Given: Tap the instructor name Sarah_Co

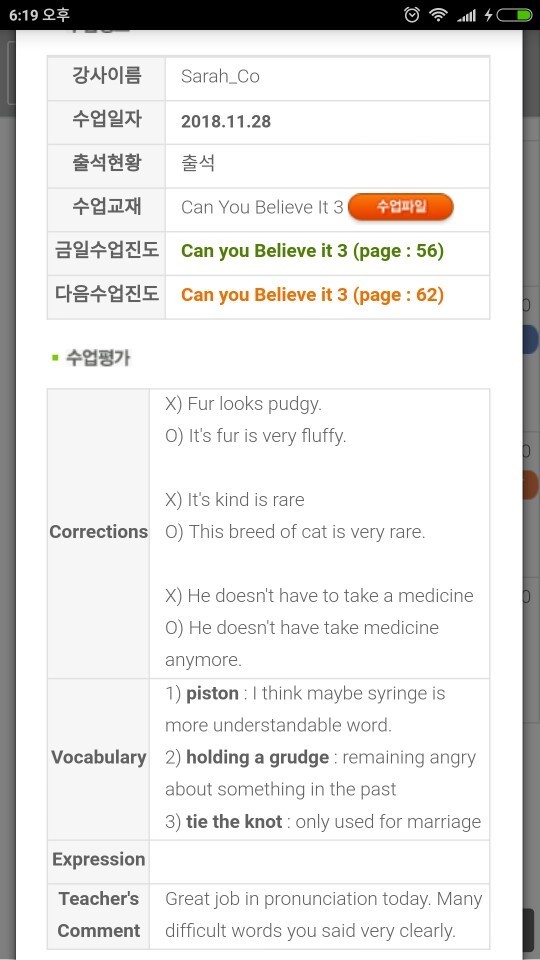Looking at the screenshot, I should (x=220, y=77).
